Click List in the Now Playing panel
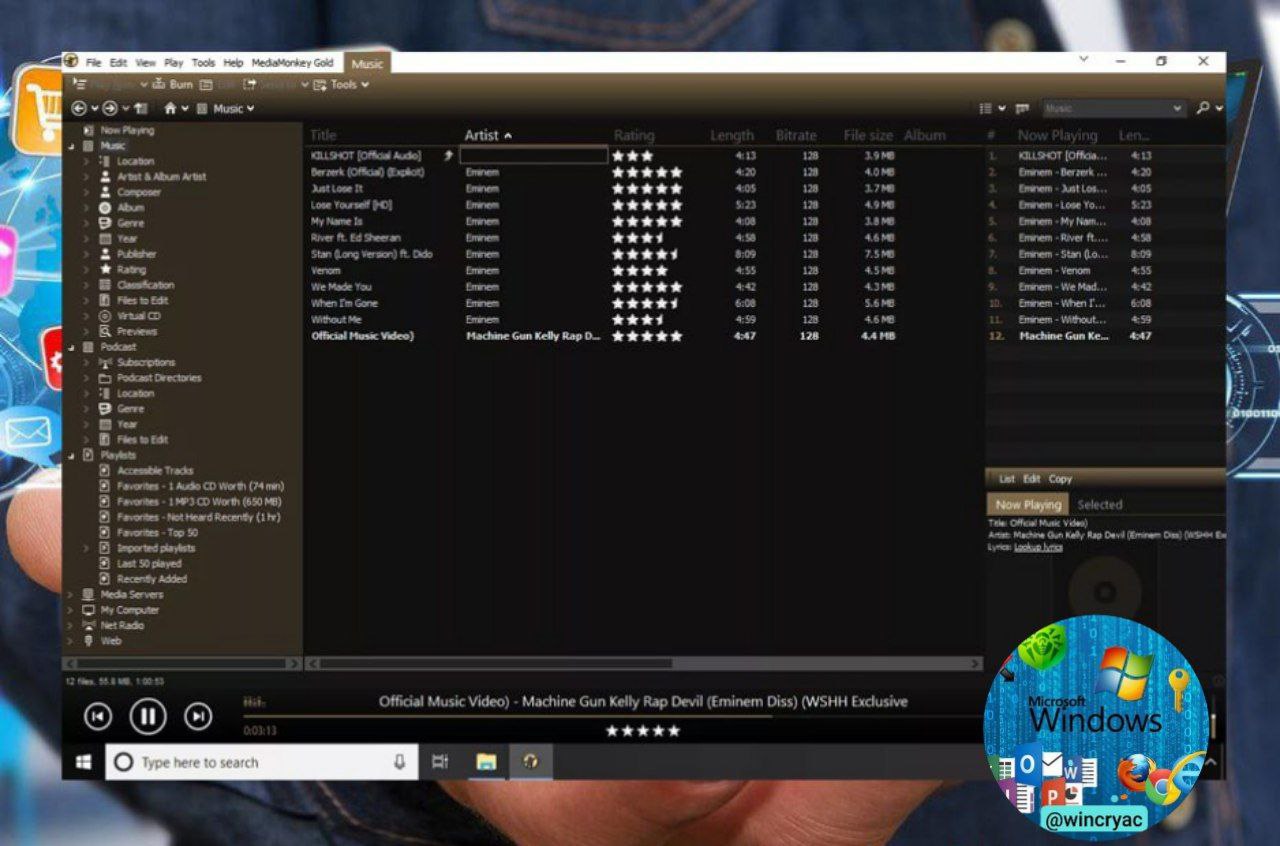Screen dimensions: 1280x846 [x=1007, y=479]
